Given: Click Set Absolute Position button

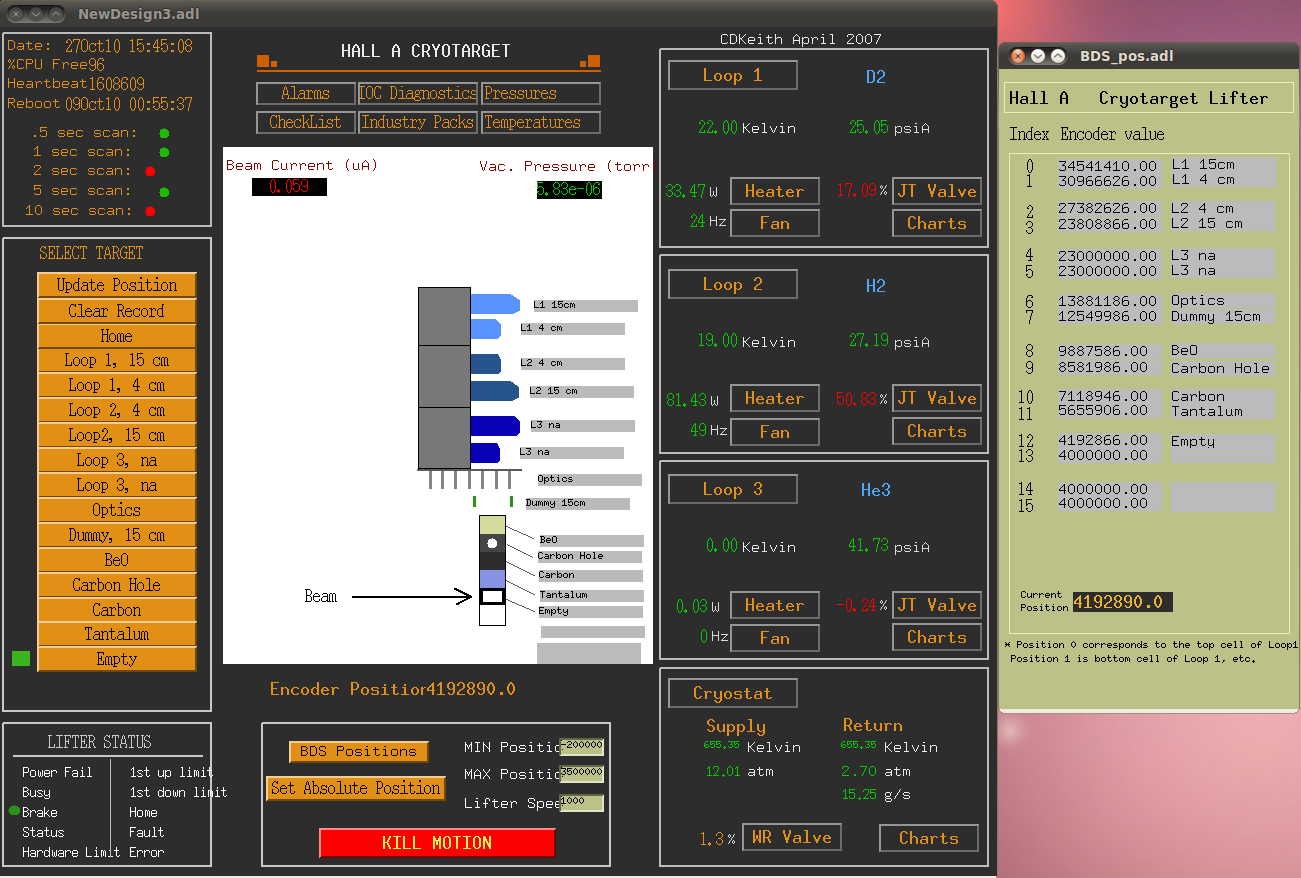Looking at the screenshot, I should (x=356, y=788).
